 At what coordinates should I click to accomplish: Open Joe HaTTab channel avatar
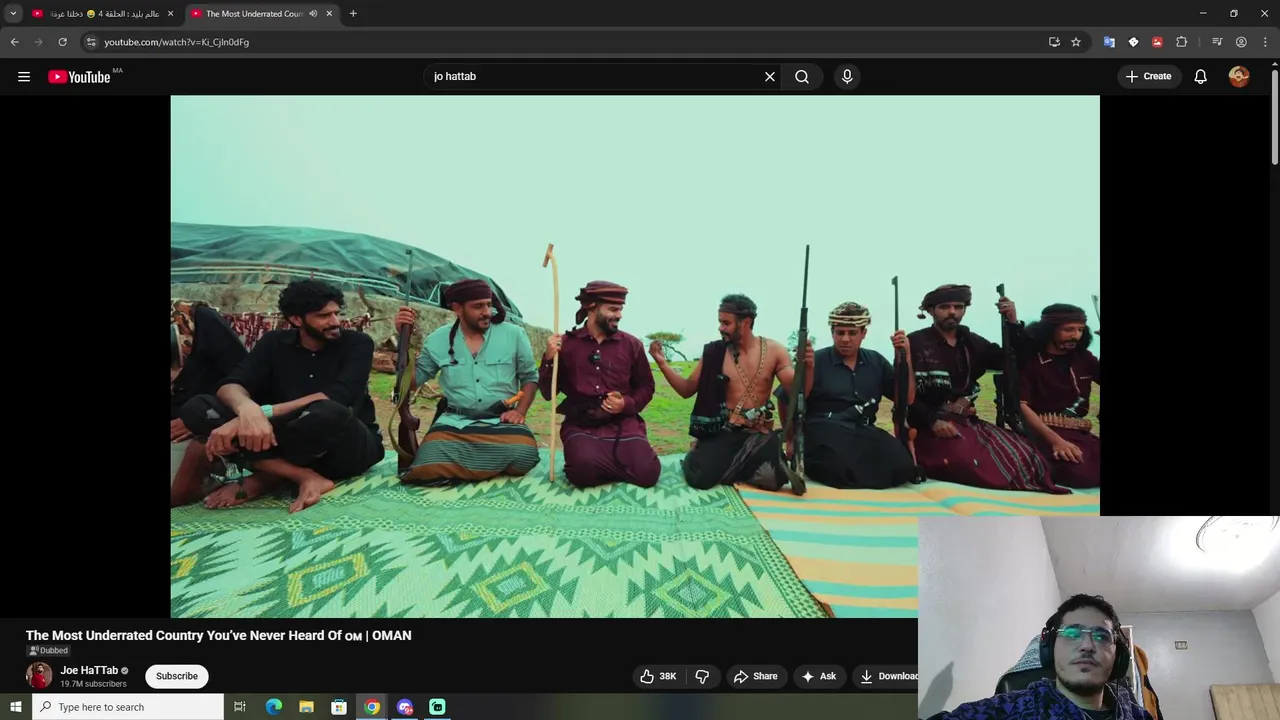coord(39,676)
